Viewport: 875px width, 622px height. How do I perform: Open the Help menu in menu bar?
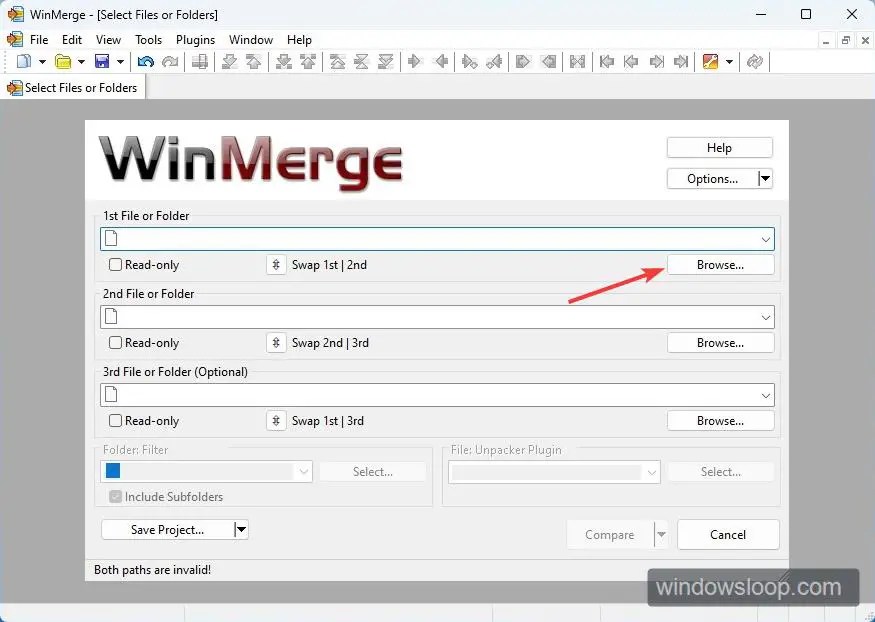pyautogui.click(x=299, y=40)
